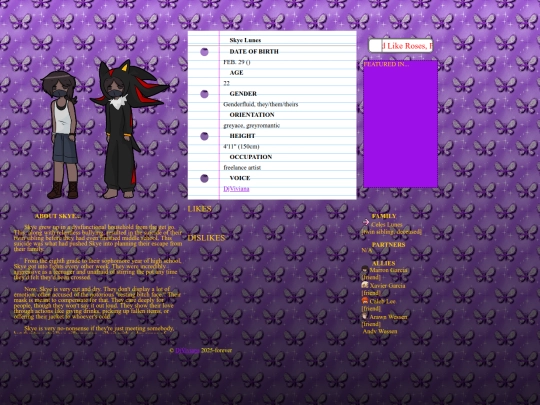Click the scrolling 'Like Roses' marquee box
The height and width of the screenshot is (405, 540).
pos(401,45)
